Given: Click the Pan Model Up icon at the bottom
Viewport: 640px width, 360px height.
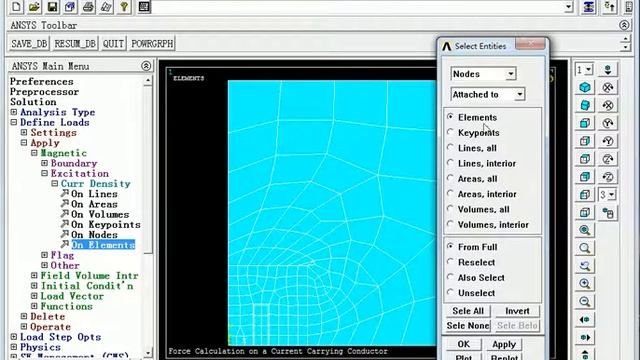Looking at the screenshot, I should click(585, 354).
